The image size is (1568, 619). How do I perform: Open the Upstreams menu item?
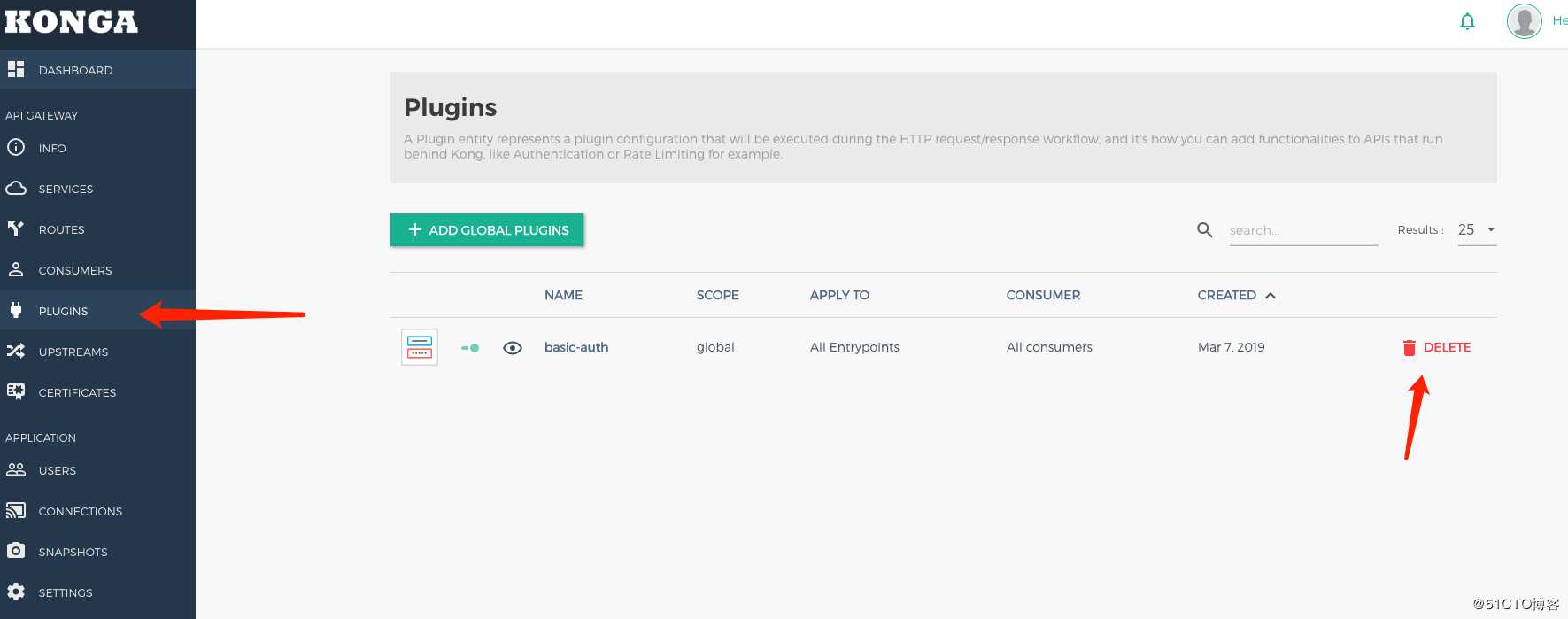pos(97,352)
